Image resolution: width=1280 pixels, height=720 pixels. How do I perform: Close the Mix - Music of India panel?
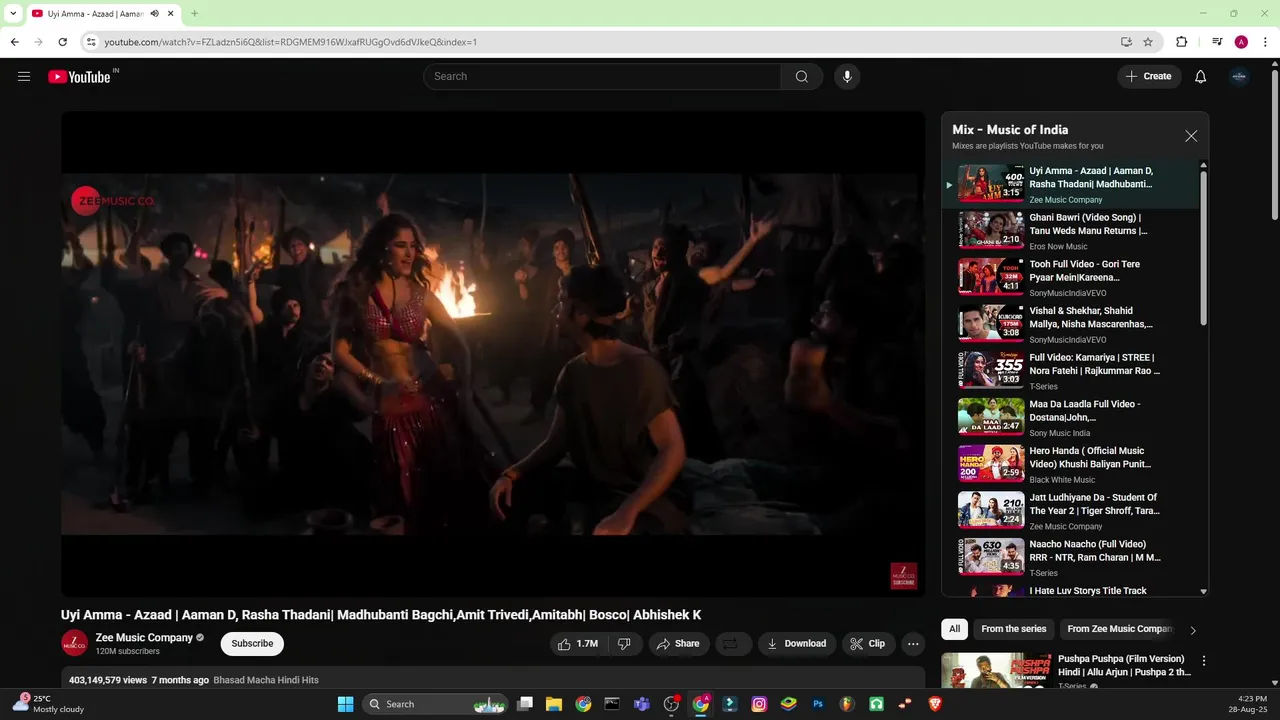1191,136
